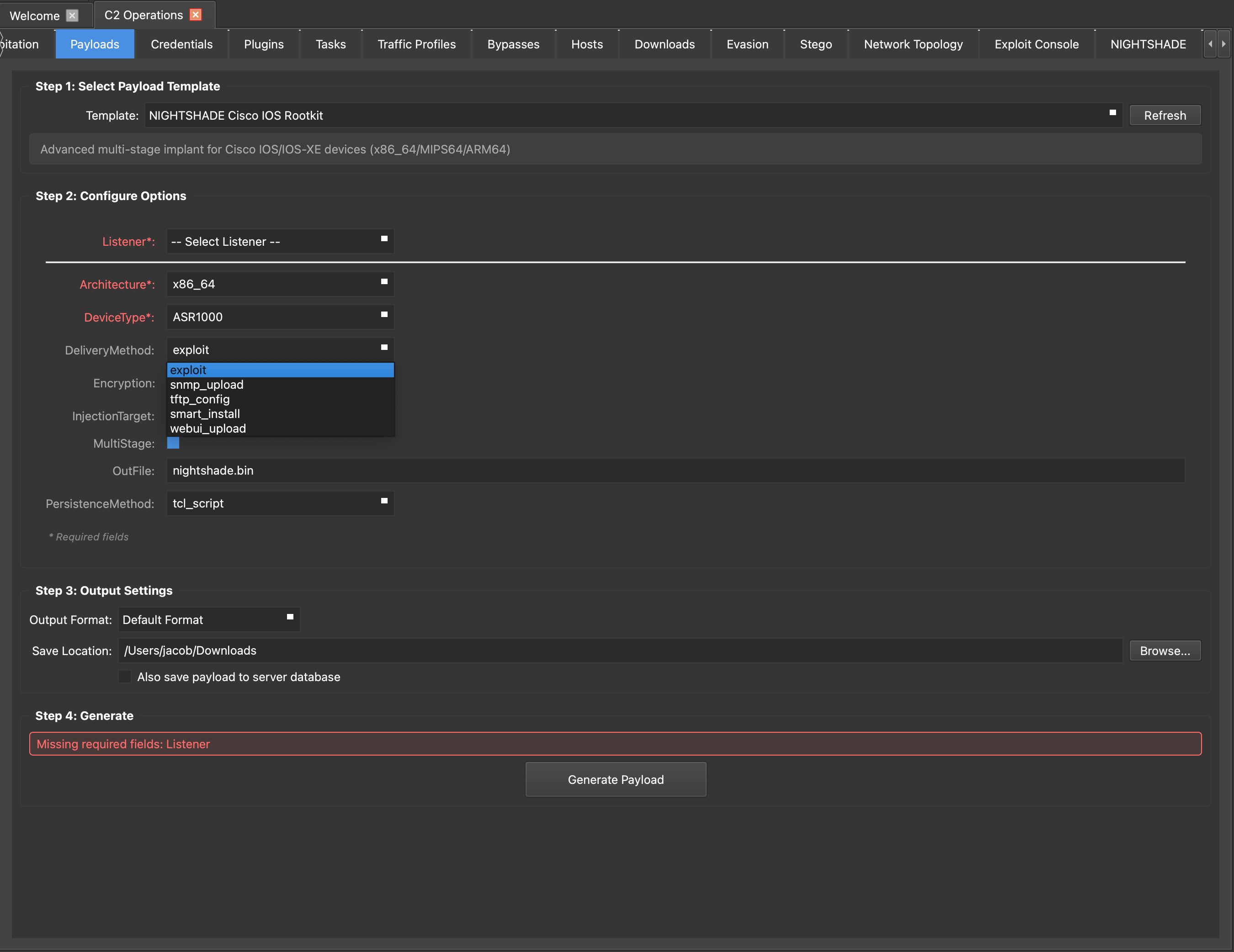Choose snmp_upload from the delivery list
This screenshot has width=1234, height=952.
[x=207, y=385]
